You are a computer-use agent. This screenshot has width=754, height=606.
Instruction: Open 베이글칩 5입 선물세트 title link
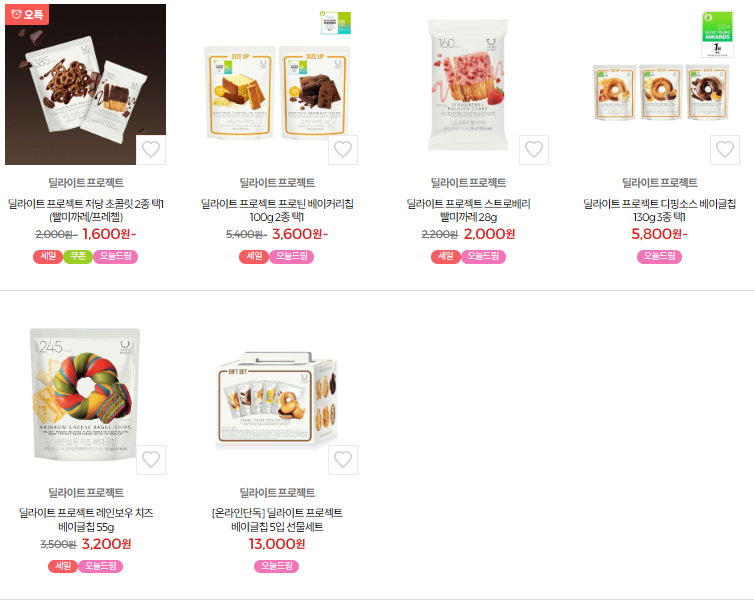click(x=277, y=520)
